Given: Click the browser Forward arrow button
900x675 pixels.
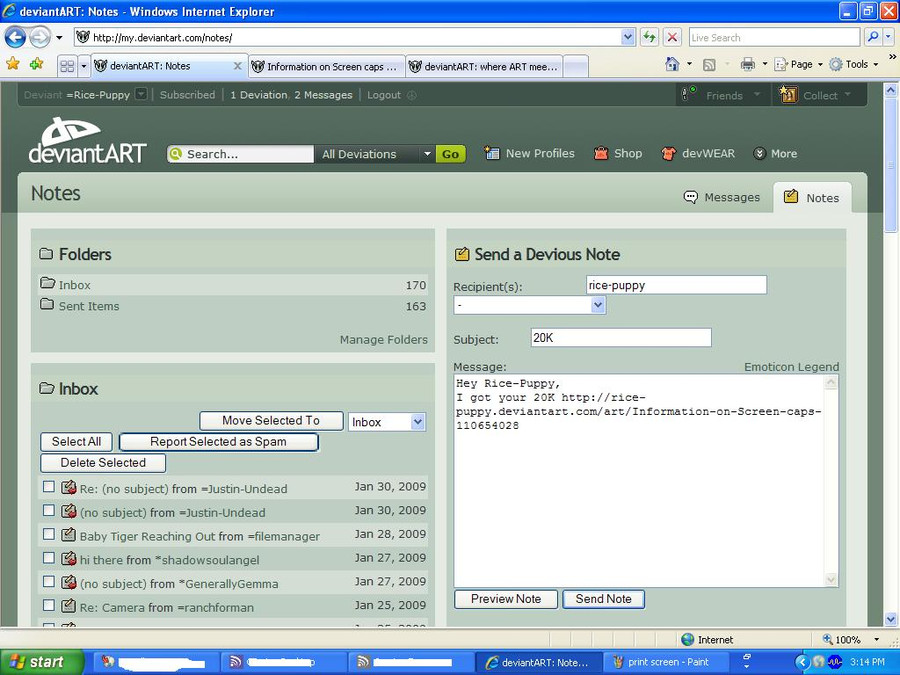Looking at the screenshot, I should tap(40, 38).
